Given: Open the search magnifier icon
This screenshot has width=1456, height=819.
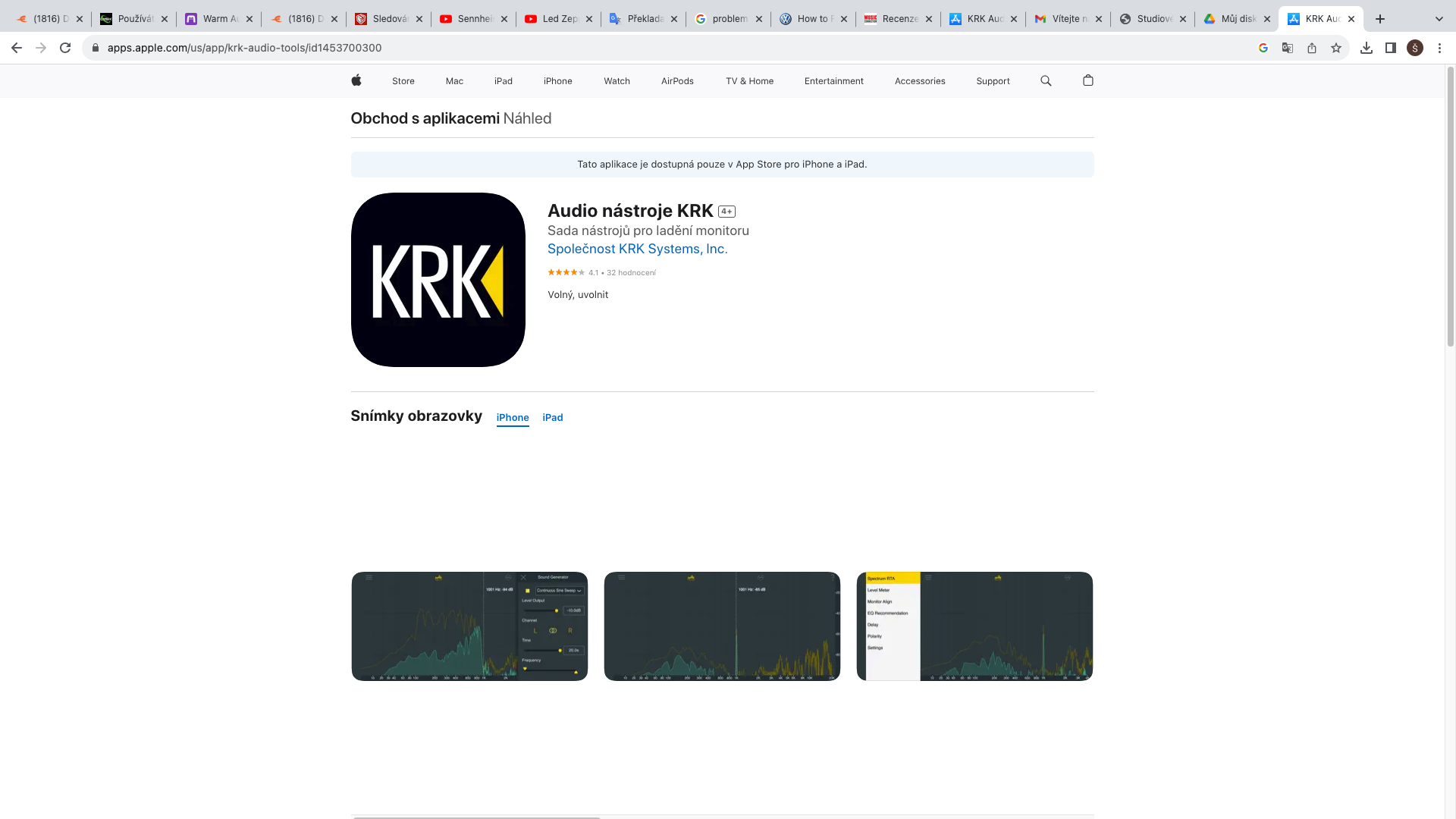Looking at the screenshot, I should (x=1046, y=80).
